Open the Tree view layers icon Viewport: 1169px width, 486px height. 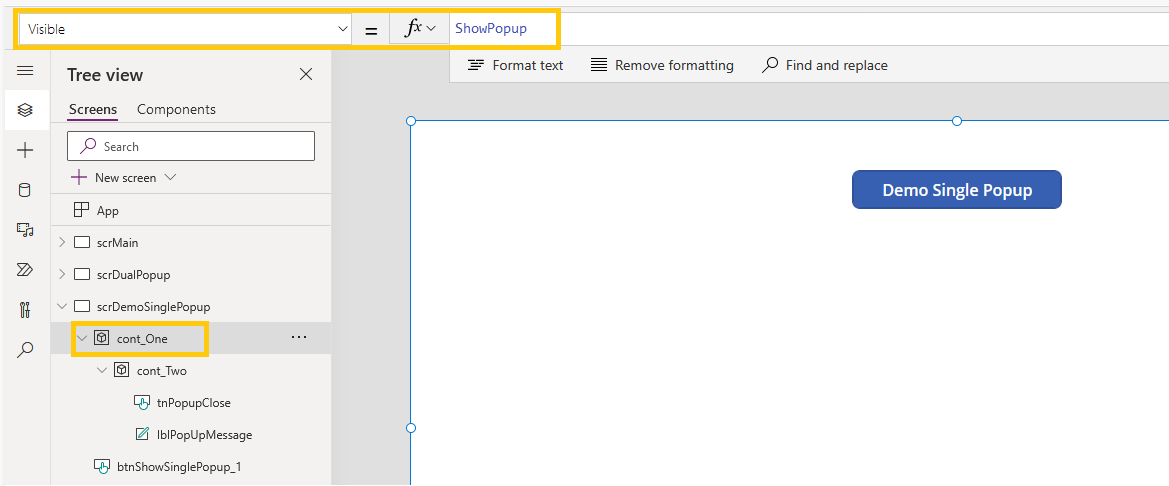click(x=25, y=110)
